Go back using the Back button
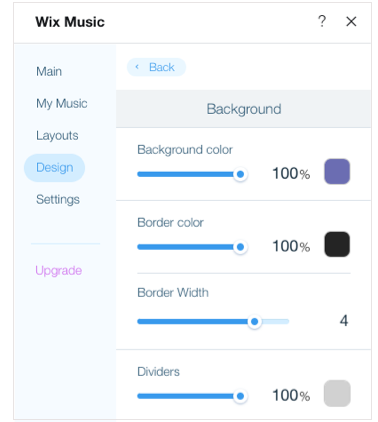This screenshot has height=422, width=378. (x=156, y=67)
